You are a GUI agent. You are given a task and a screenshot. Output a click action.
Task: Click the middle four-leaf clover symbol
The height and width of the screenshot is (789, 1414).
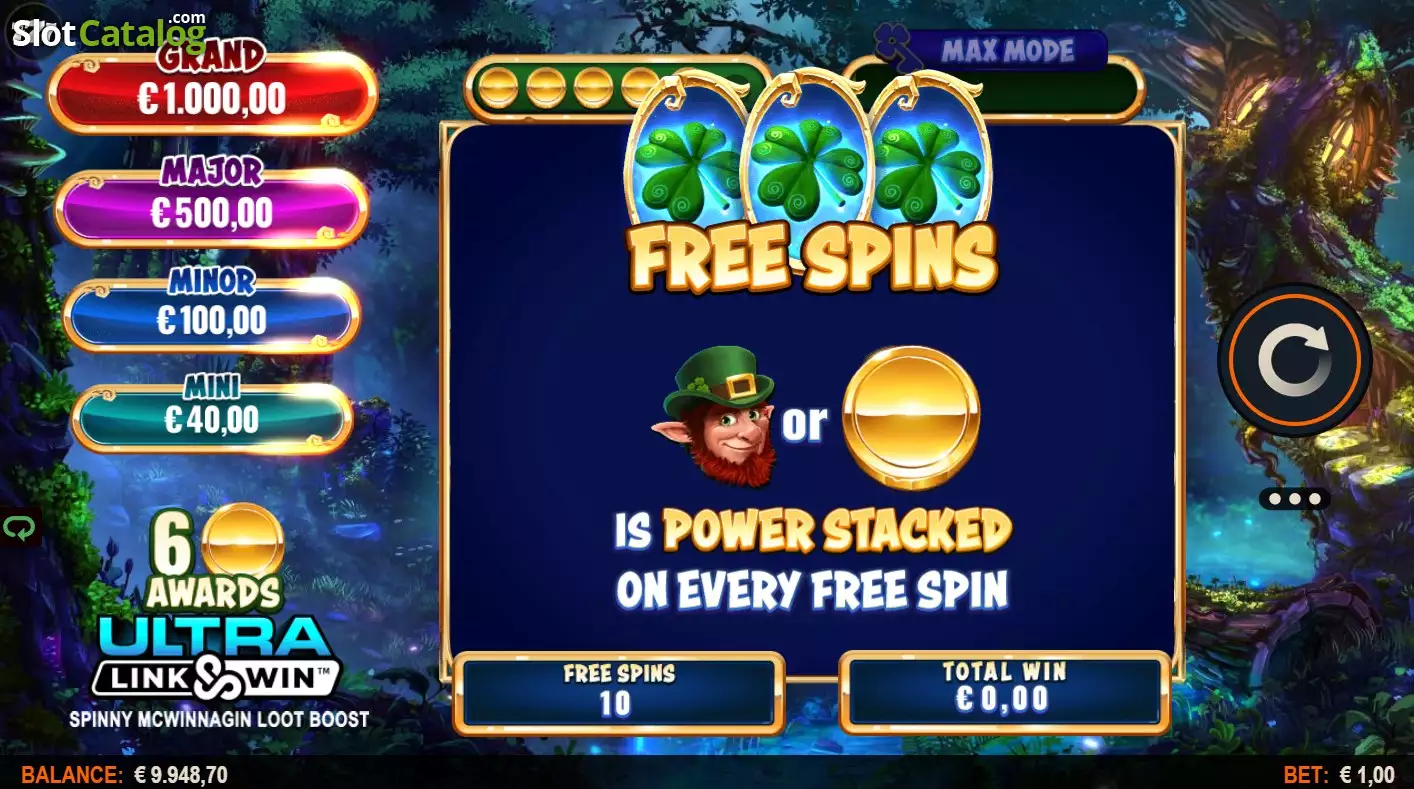(808, 162)
